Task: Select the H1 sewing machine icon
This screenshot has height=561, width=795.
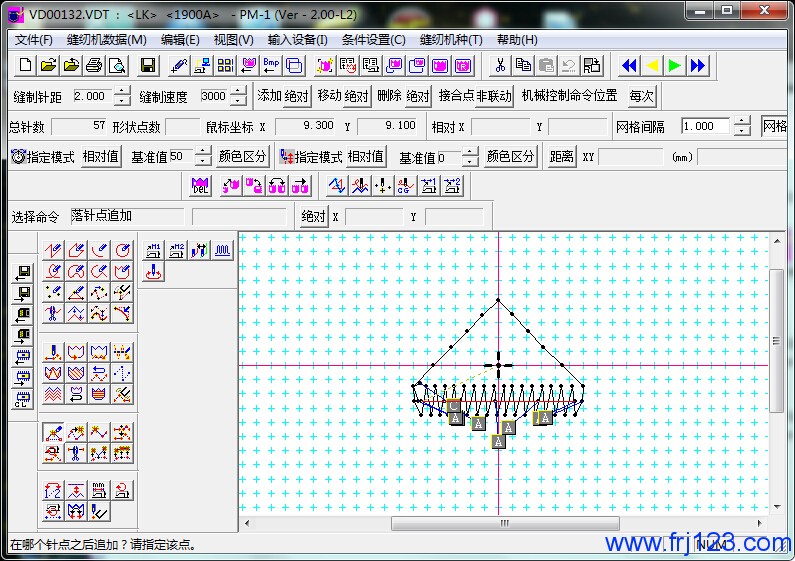Action: pos(154,250)
